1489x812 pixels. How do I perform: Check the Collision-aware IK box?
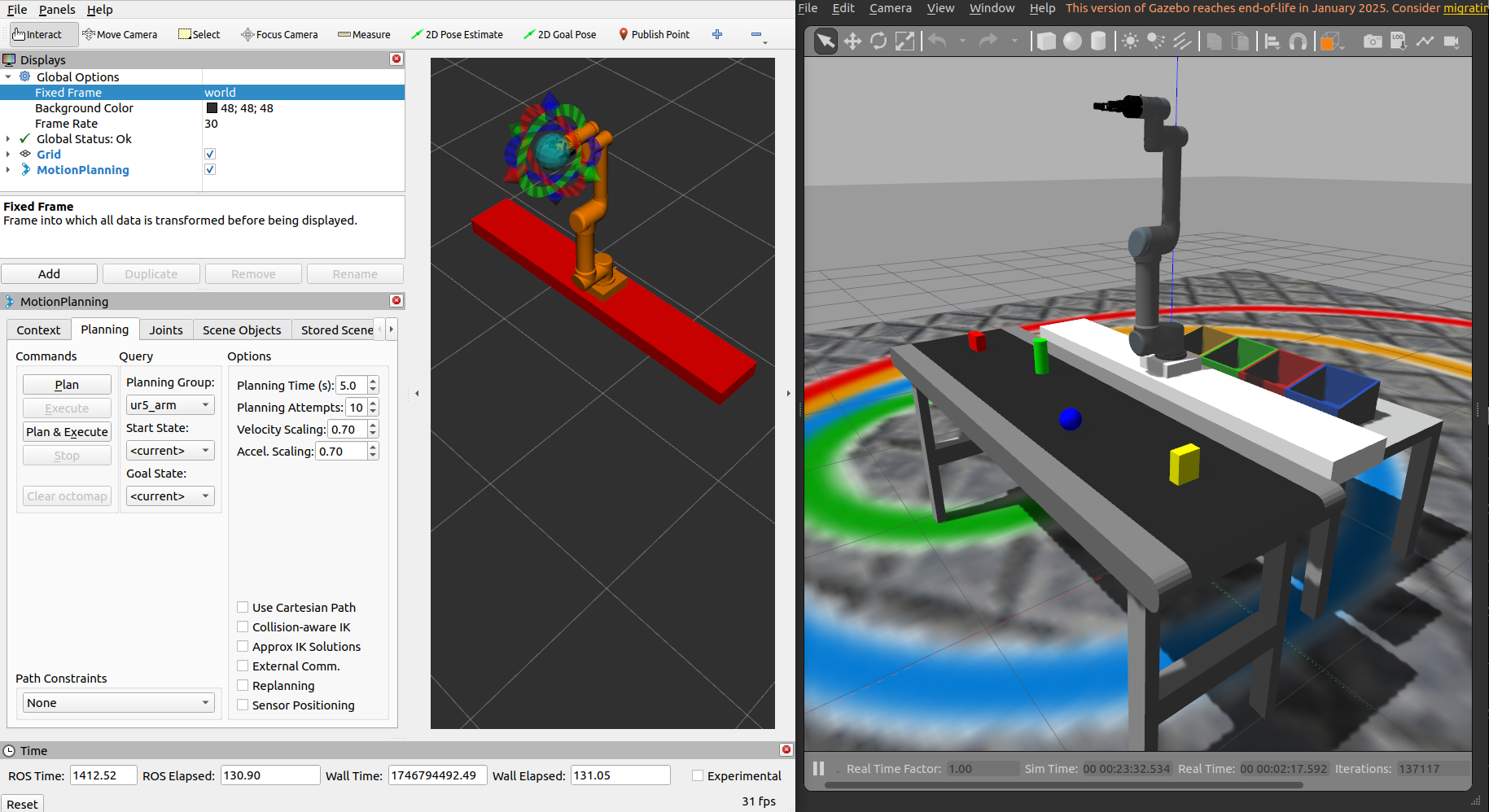pyautogui.click(x=243, y=627)
